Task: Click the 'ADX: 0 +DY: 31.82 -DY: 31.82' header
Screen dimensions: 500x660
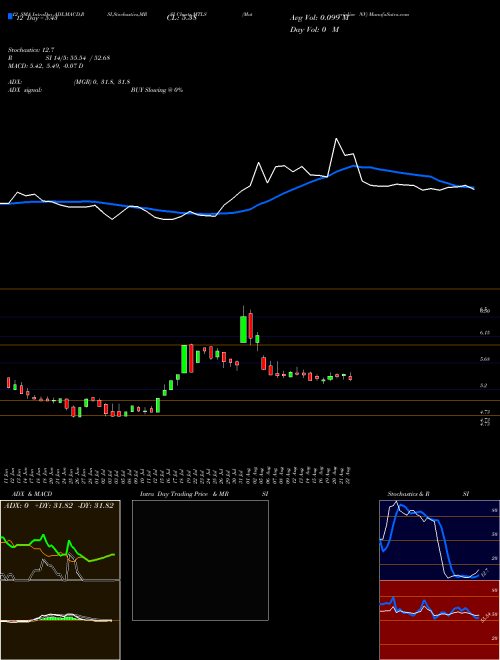Action: tap(59, 506)
